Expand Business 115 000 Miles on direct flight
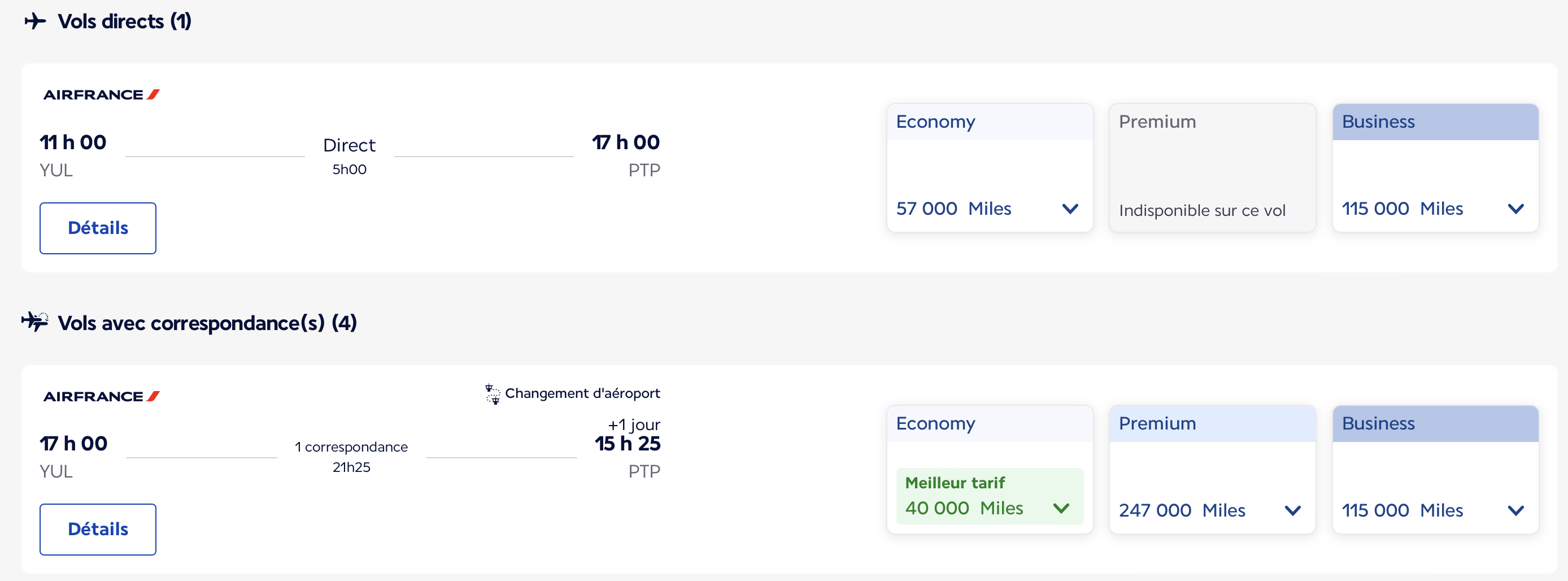 (1515, 209)
